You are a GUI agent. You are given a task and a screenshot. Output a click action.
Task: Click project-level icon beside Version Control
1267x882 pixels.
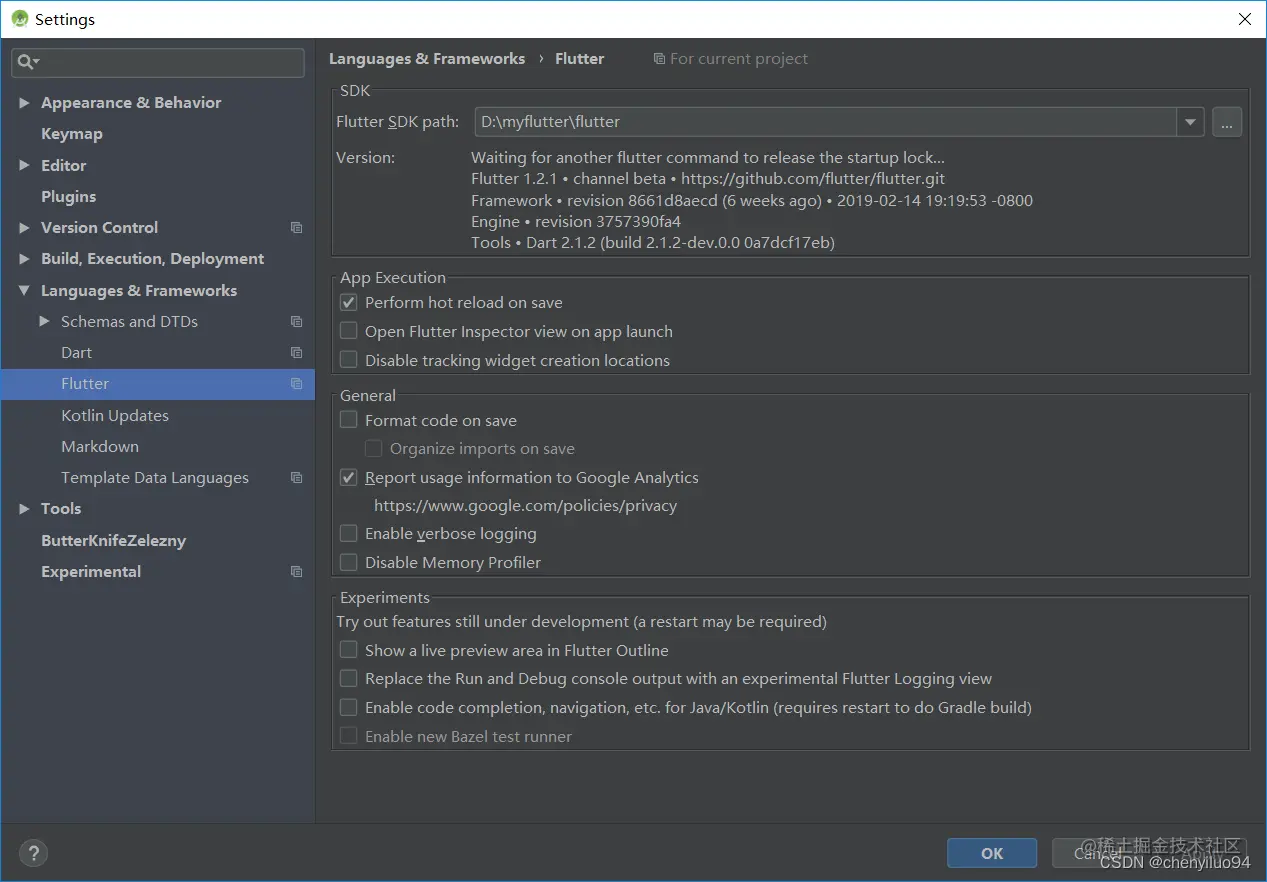click(296, 228)
